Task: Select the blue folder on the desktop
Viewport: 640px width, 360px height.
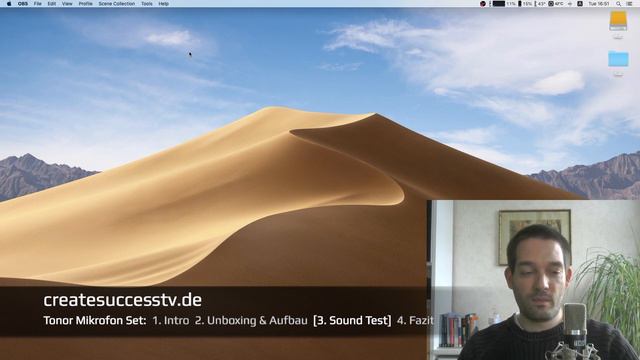Action: pyautogui.click(x=618, y=59)
